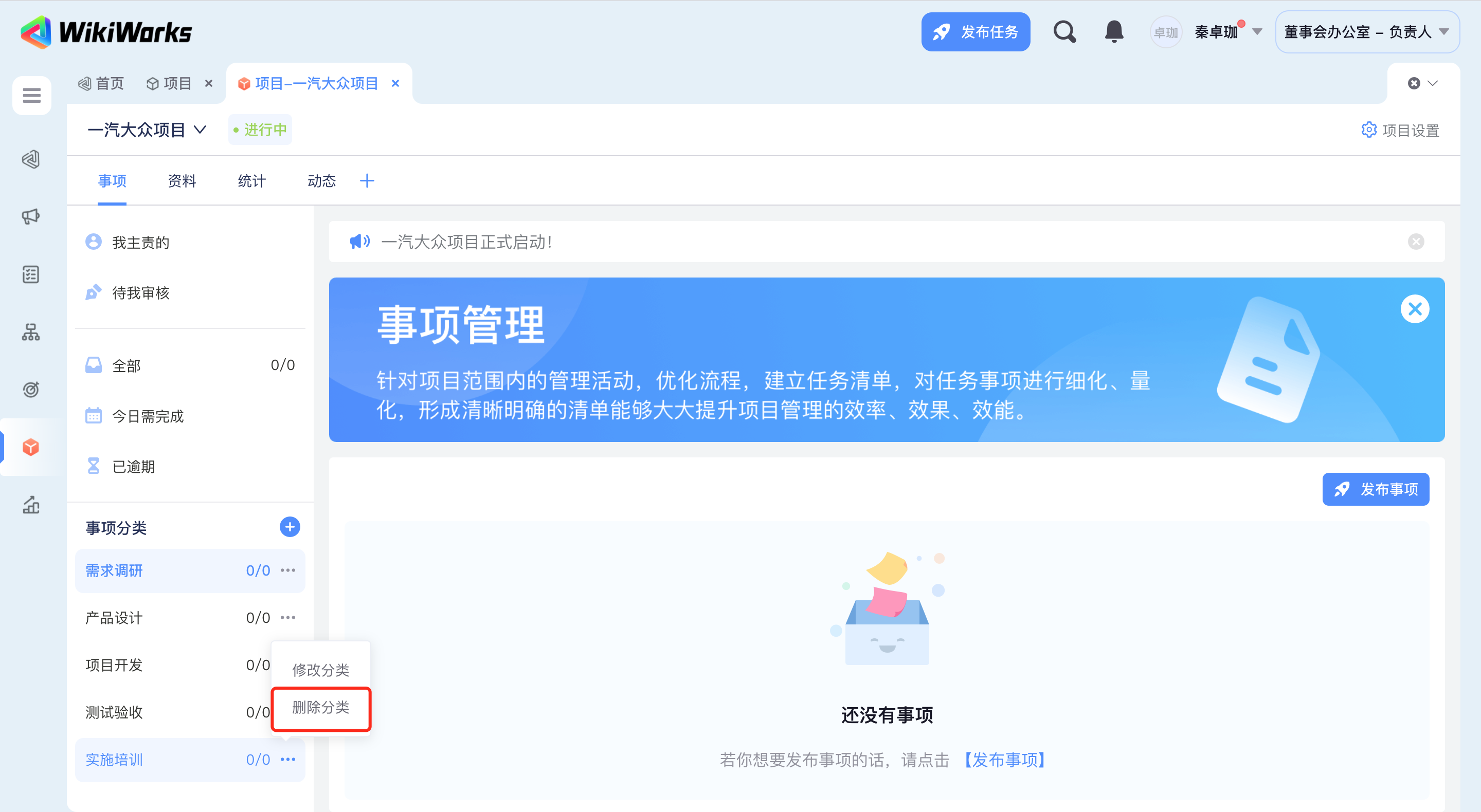
Task: Switch to the 统计 tab
Action: pos(252,181)
